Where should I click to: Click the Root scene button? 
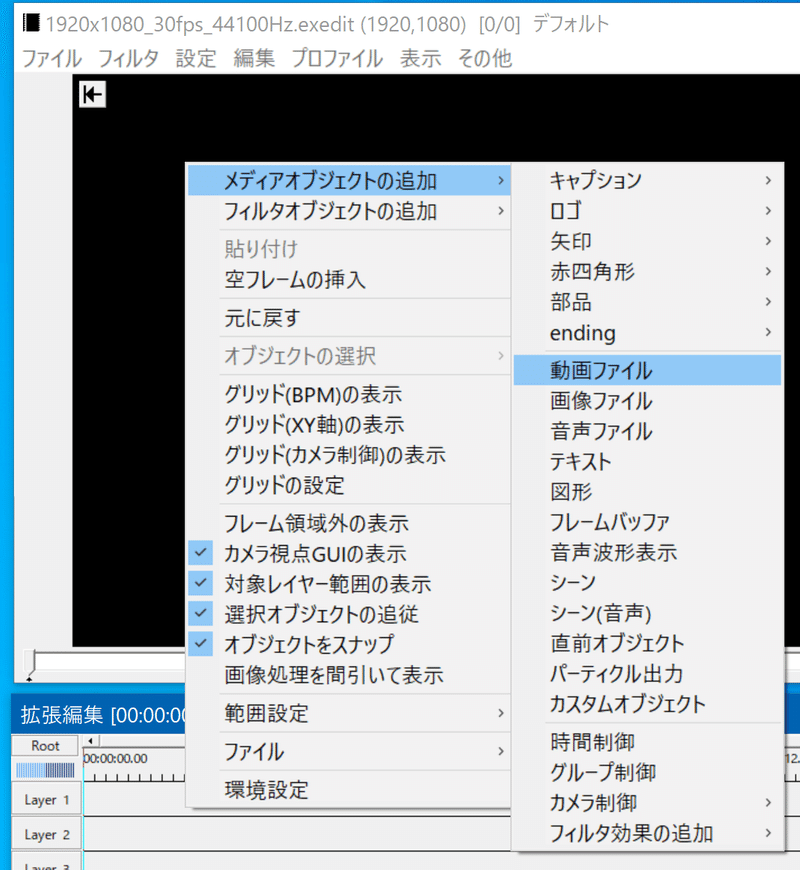[45, 746]
